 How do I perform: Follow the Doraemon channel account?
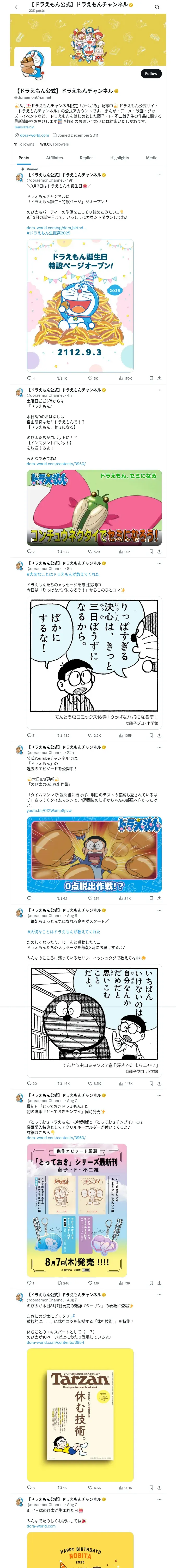(151, 74)
